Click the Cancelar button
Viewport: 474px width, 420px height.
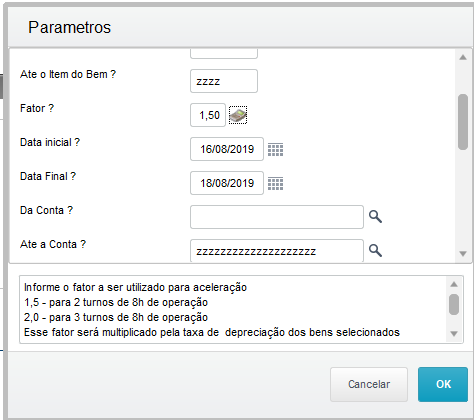point(369,384)
